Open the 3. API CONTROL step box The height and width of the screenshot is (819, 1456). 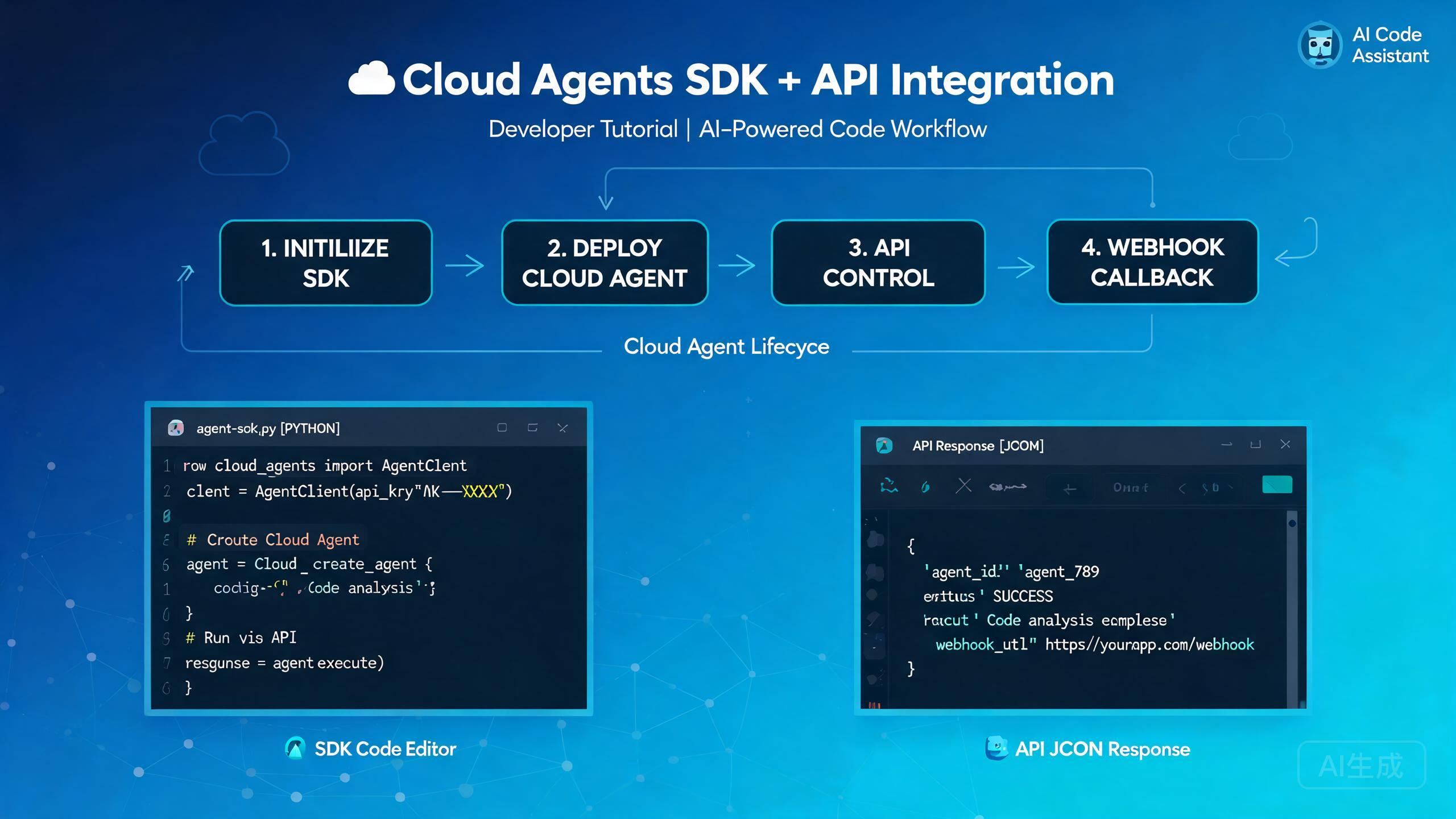(878, 263)
